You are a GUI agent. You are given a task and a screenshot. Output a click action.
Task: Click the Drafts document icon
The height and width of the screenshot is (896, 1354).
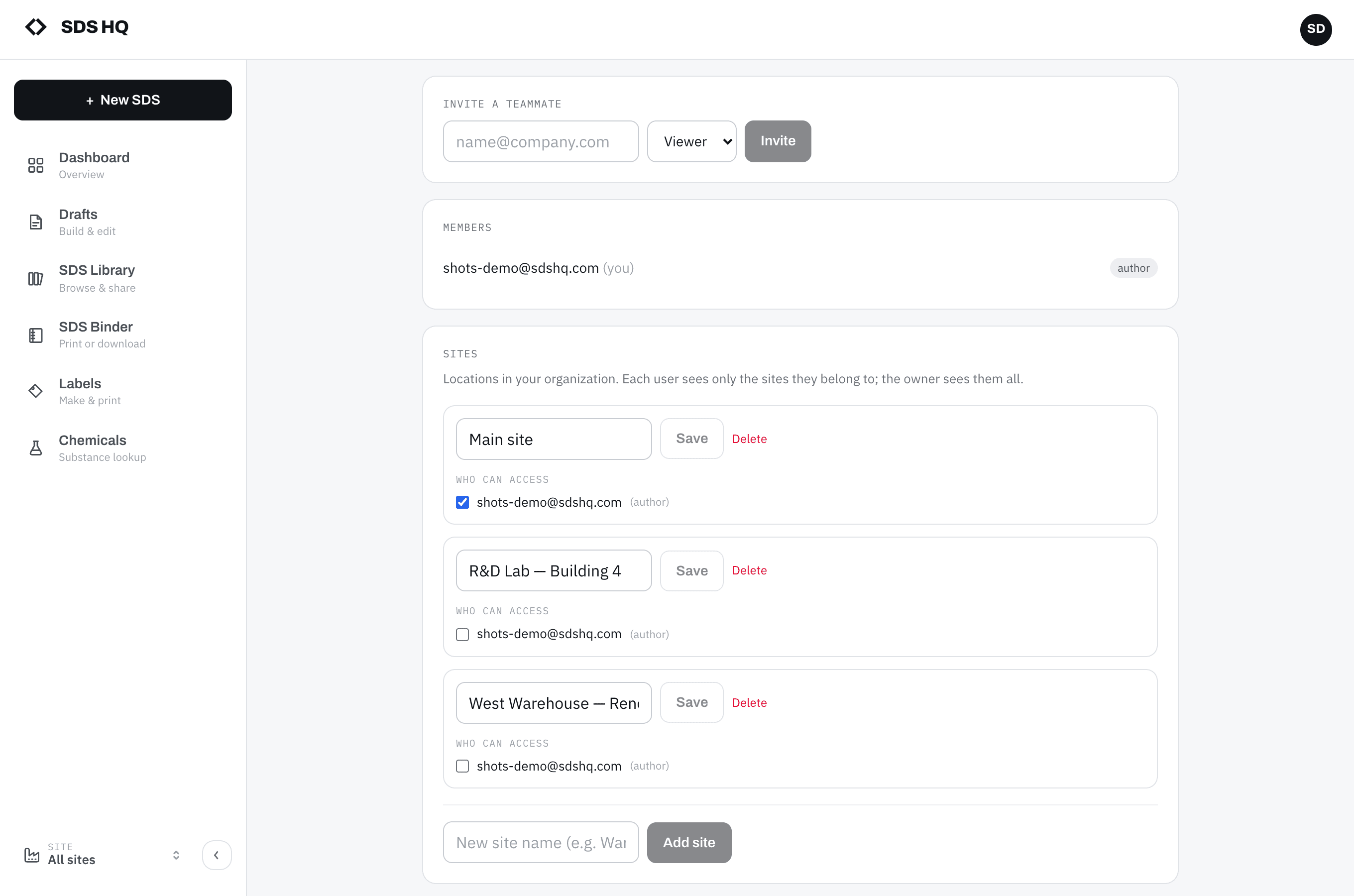pos(36,222)
